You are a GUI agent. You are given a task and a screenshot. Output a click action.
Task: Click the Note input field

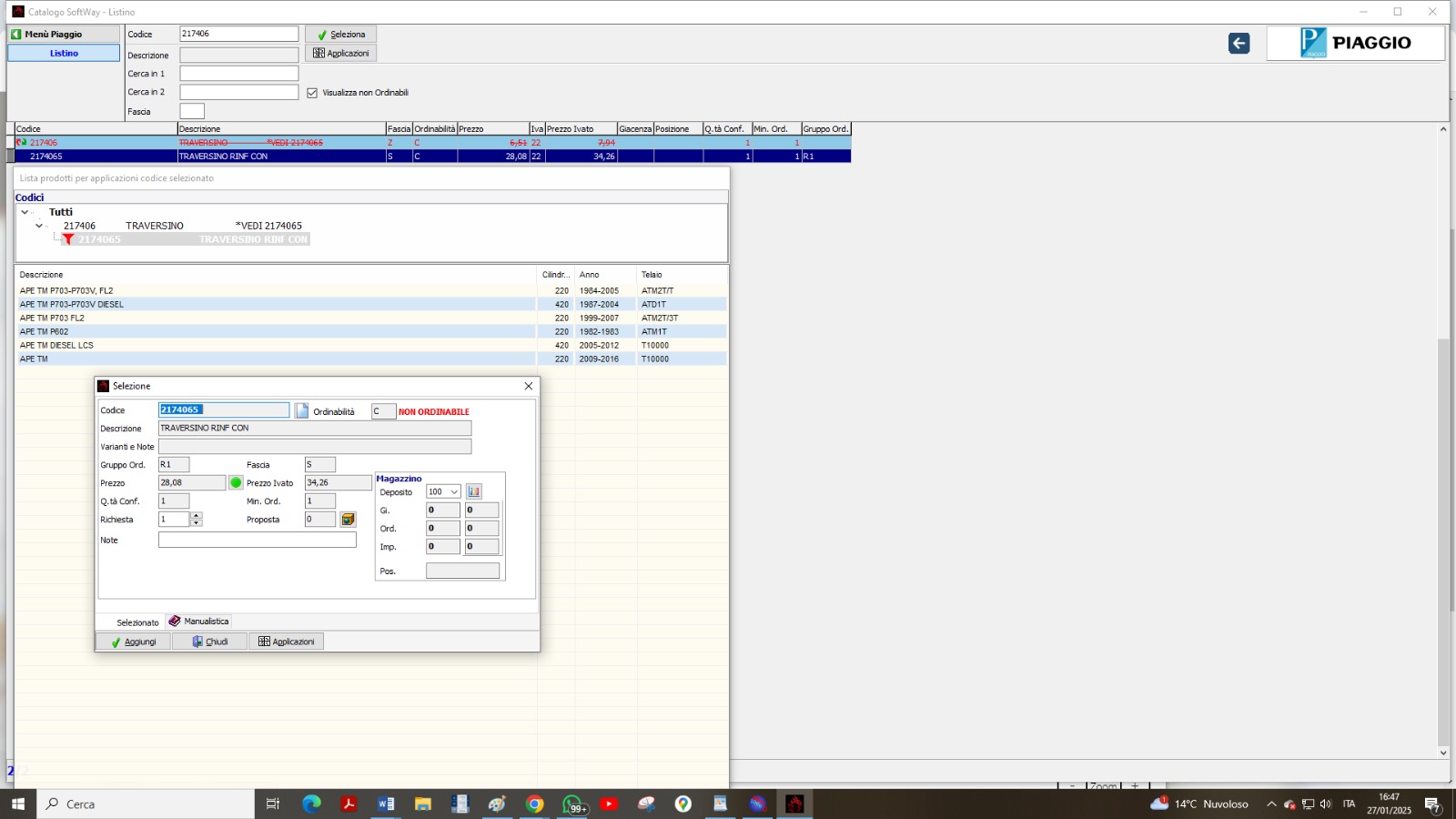[257, 540]
